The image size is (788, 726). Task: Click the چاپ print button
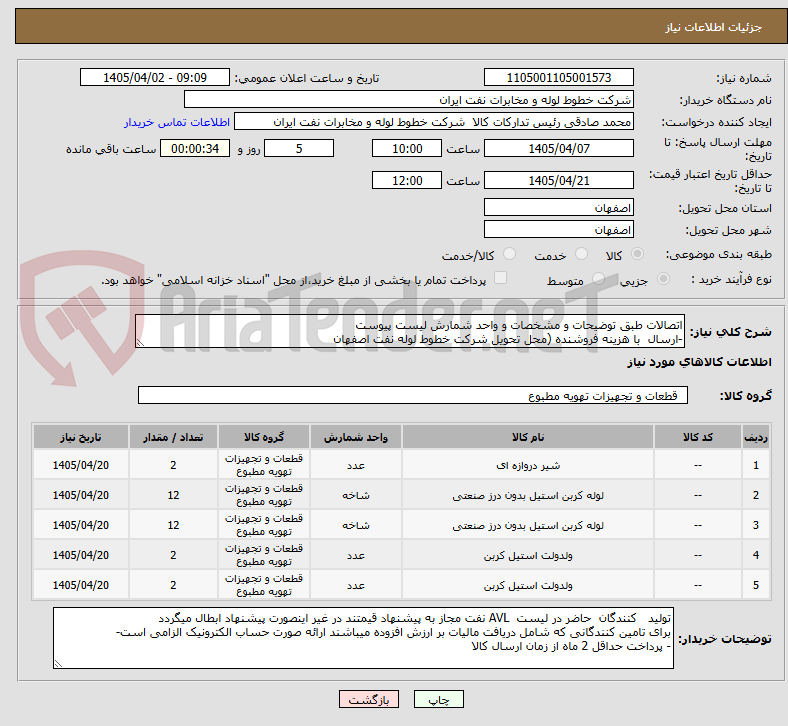438,699
